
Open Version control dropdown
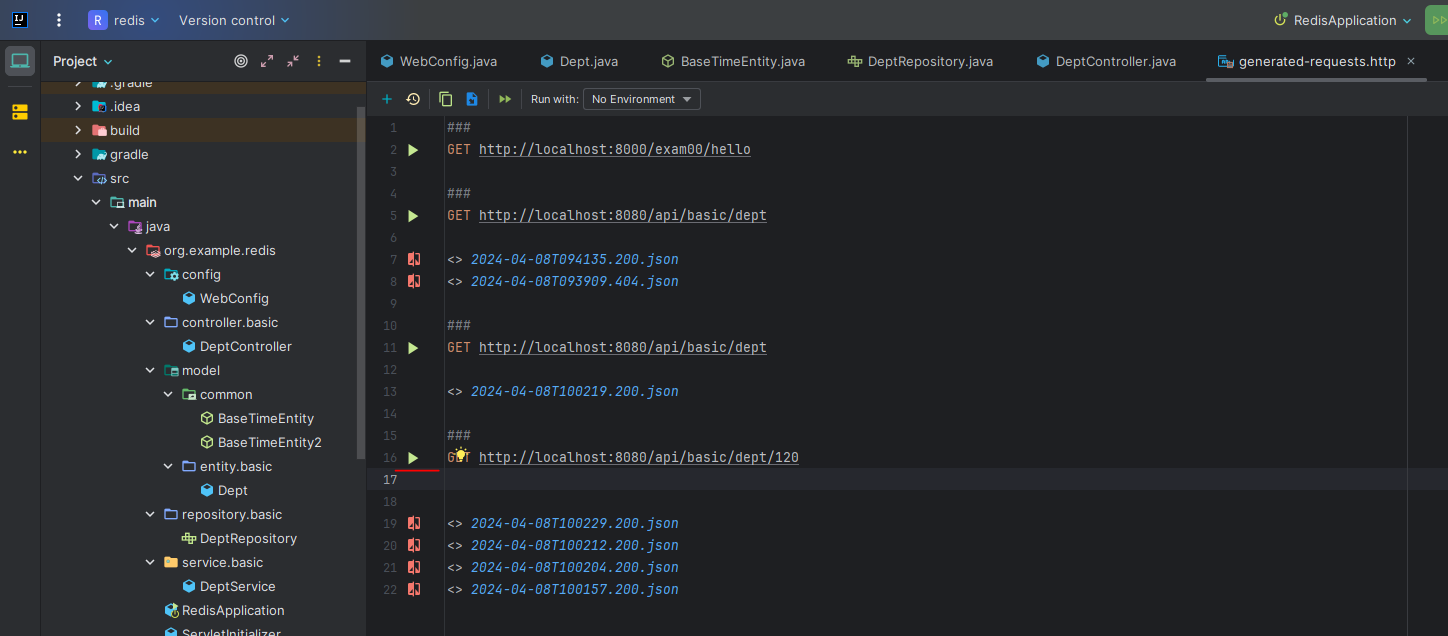click(x=234, y=20)
